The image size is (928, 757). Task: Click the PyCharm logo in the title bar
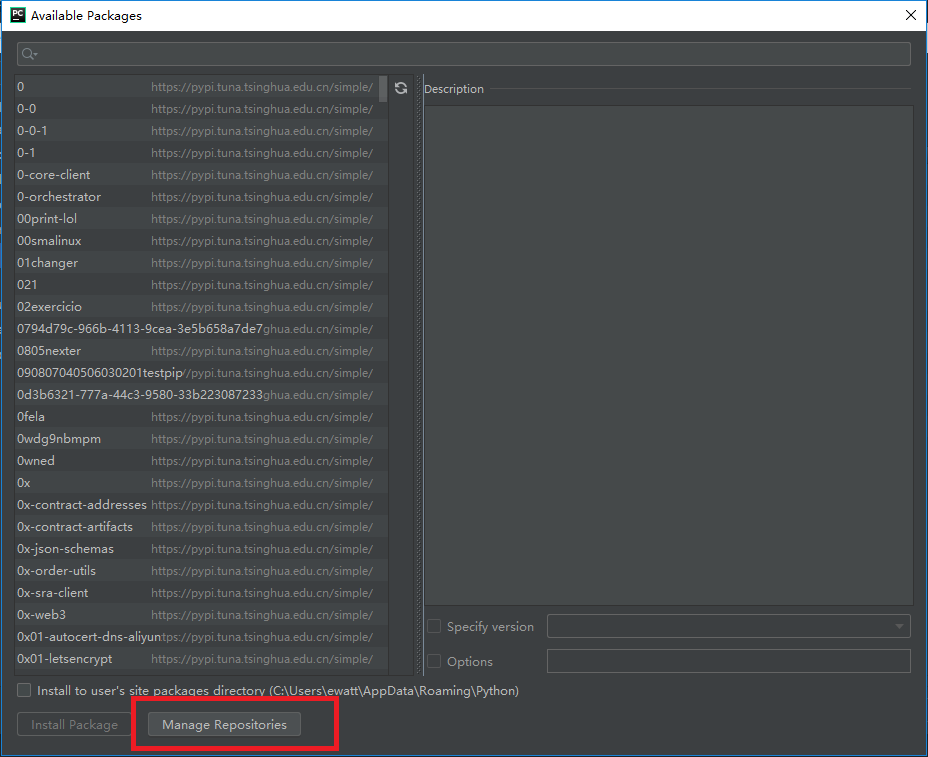coord(16,15)
